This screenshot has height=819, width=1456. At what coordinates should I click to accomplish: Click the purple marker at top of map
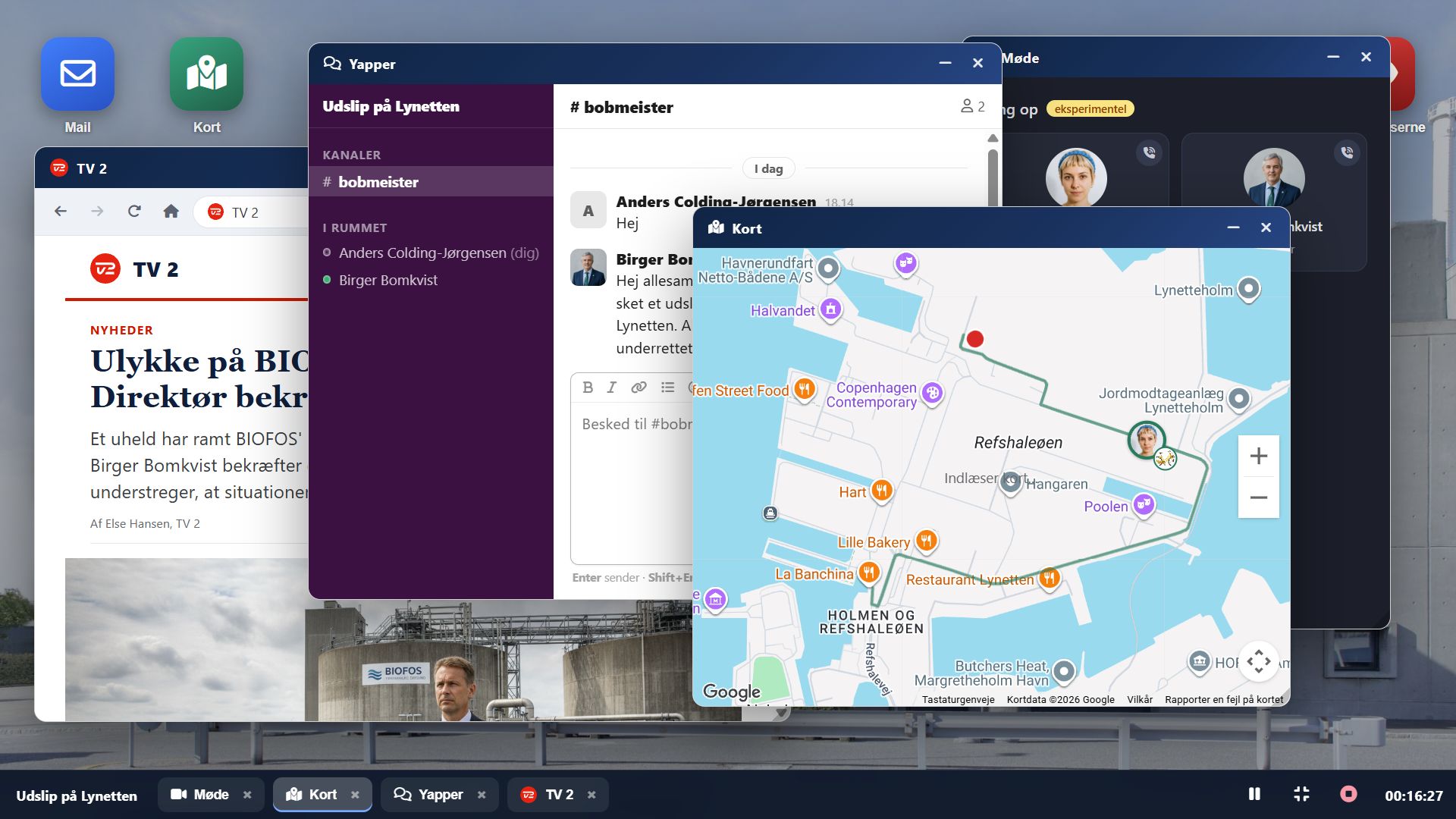906,264
